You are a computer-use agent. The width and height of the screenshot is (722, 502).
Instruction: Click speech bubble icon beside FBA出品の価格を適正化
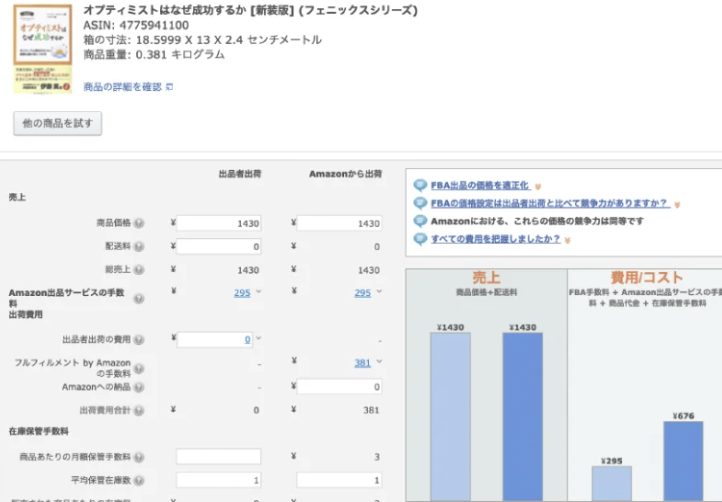pos(420,185)
